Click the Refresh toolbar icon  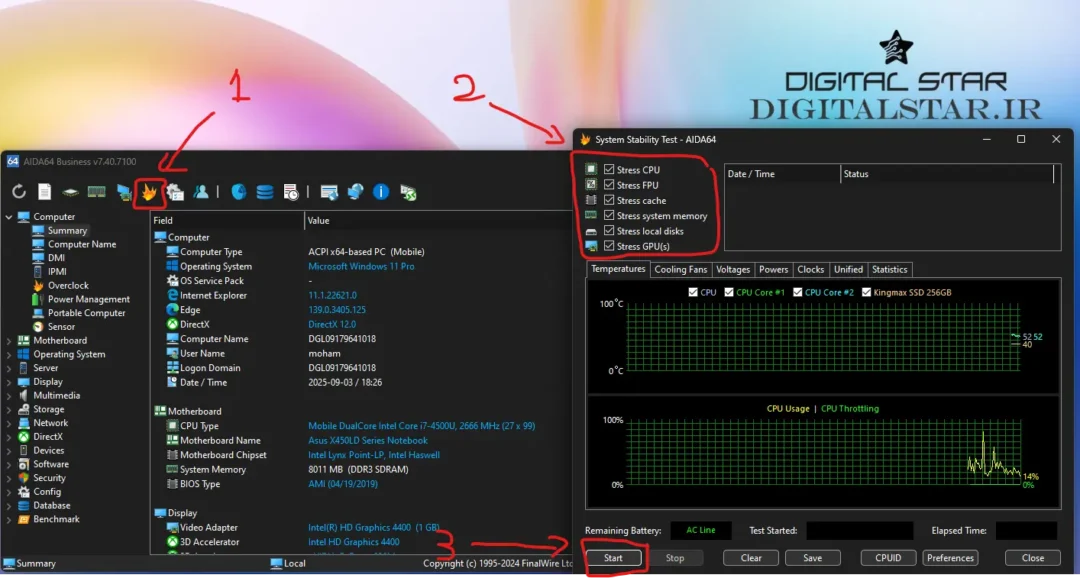click(19, 191)
